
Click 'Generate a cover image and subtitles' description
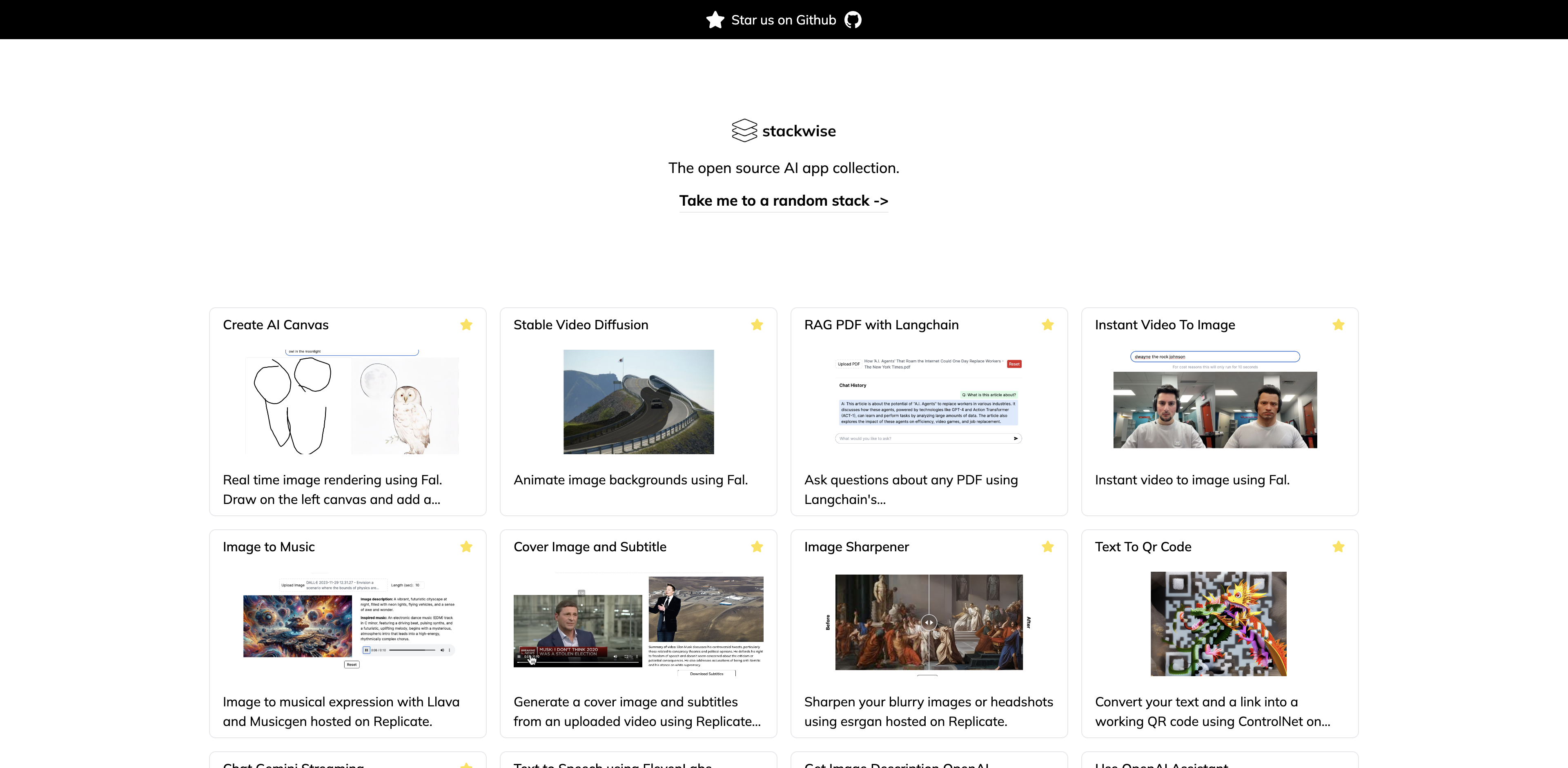tap(637, 711)
